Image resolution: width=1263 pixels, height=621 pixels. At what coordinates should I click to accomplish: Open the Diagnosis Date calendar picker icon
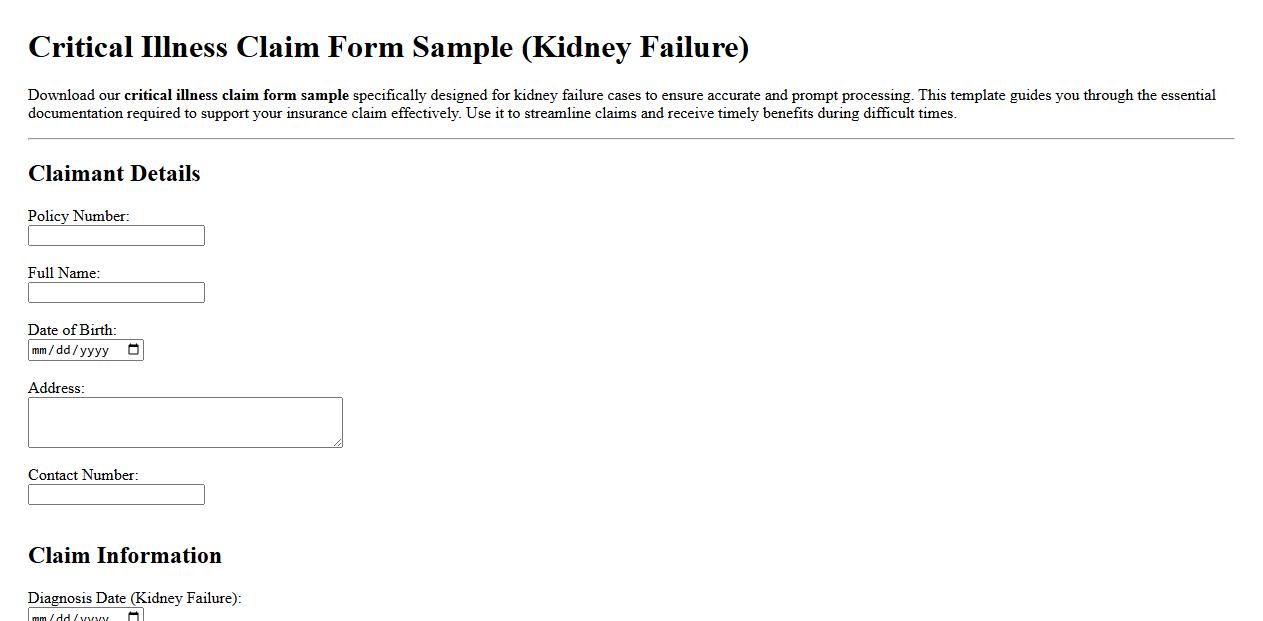134,615
